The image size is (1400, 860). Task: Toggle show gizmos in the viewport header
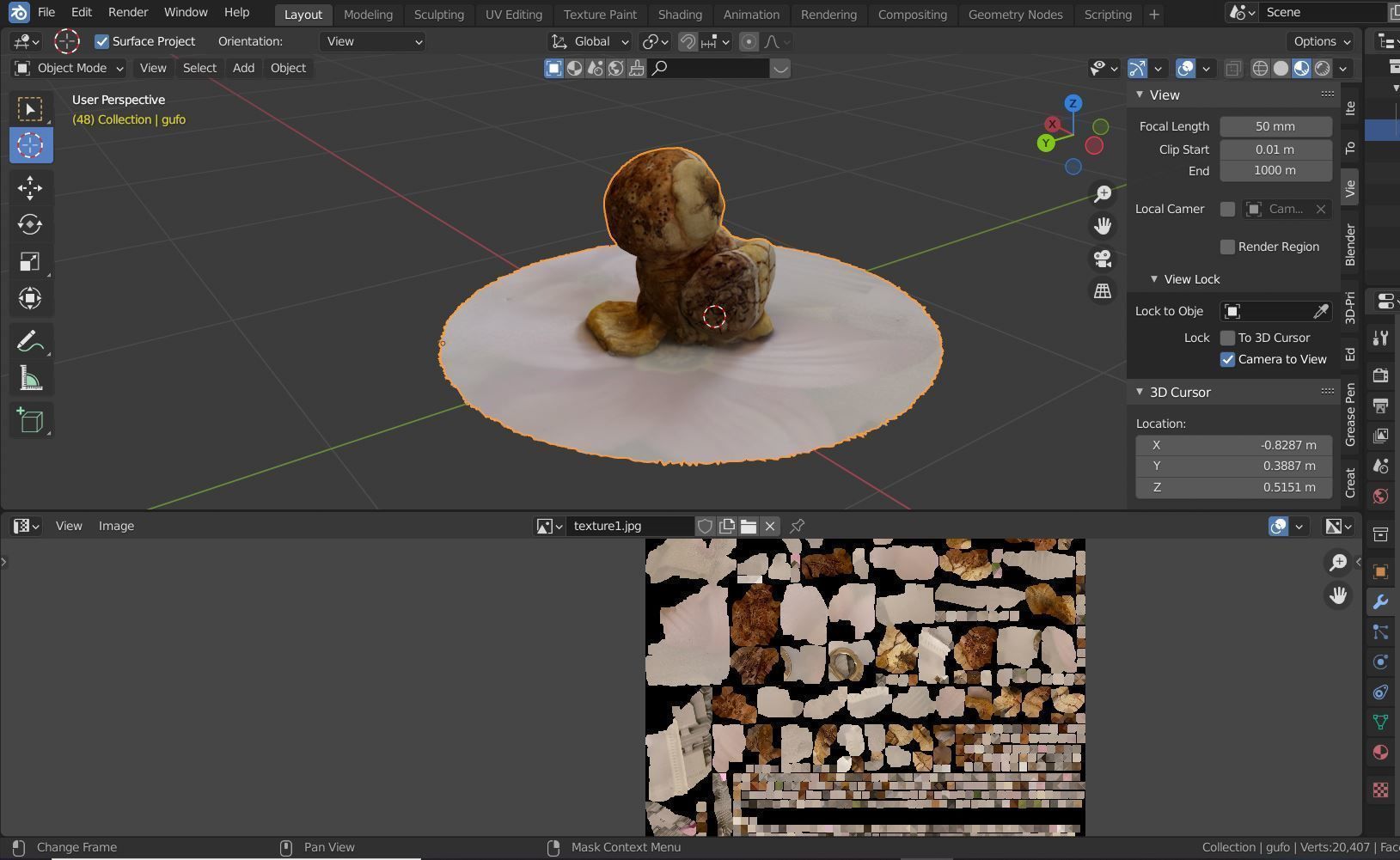coord(1137,69)
